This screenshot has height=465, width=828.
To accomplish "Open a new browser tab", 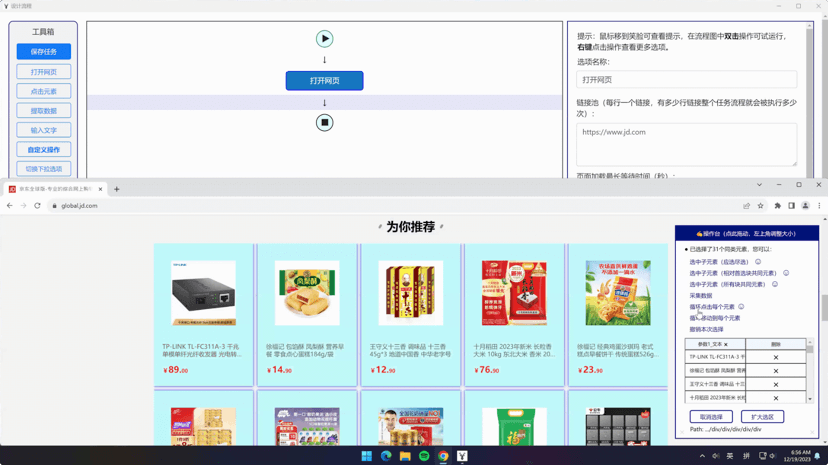I will coord(117,189).
